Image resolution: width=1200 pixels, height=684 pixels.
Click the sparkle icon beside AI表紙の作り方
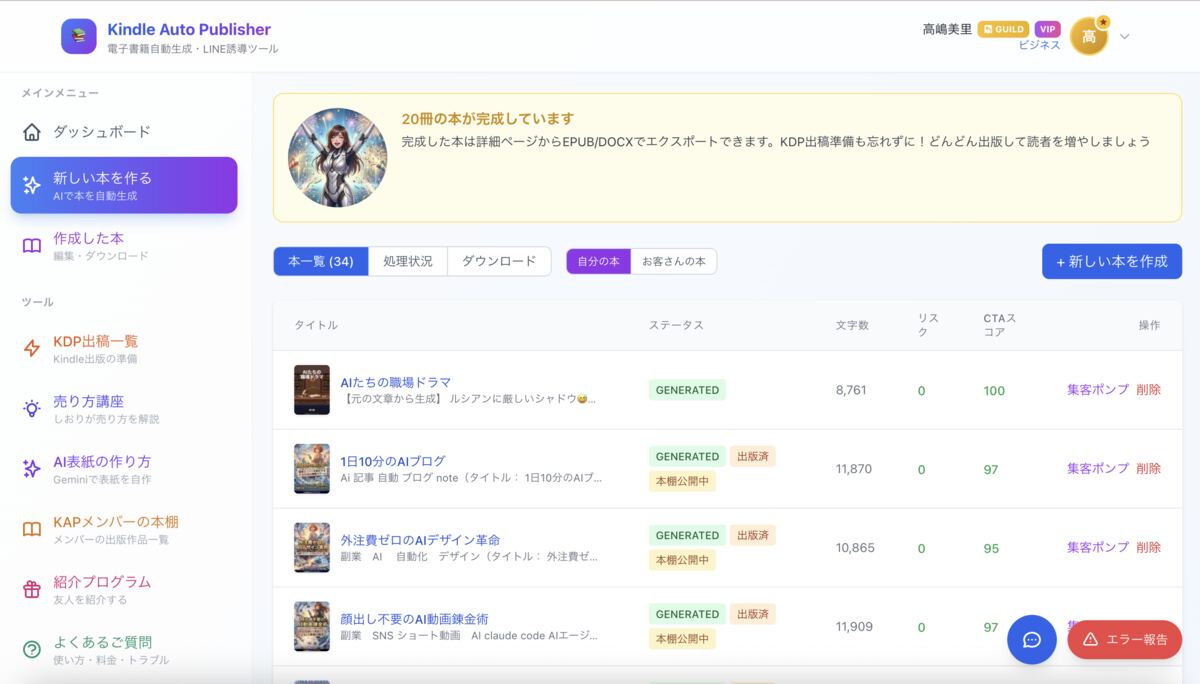(x=32, y=468)
